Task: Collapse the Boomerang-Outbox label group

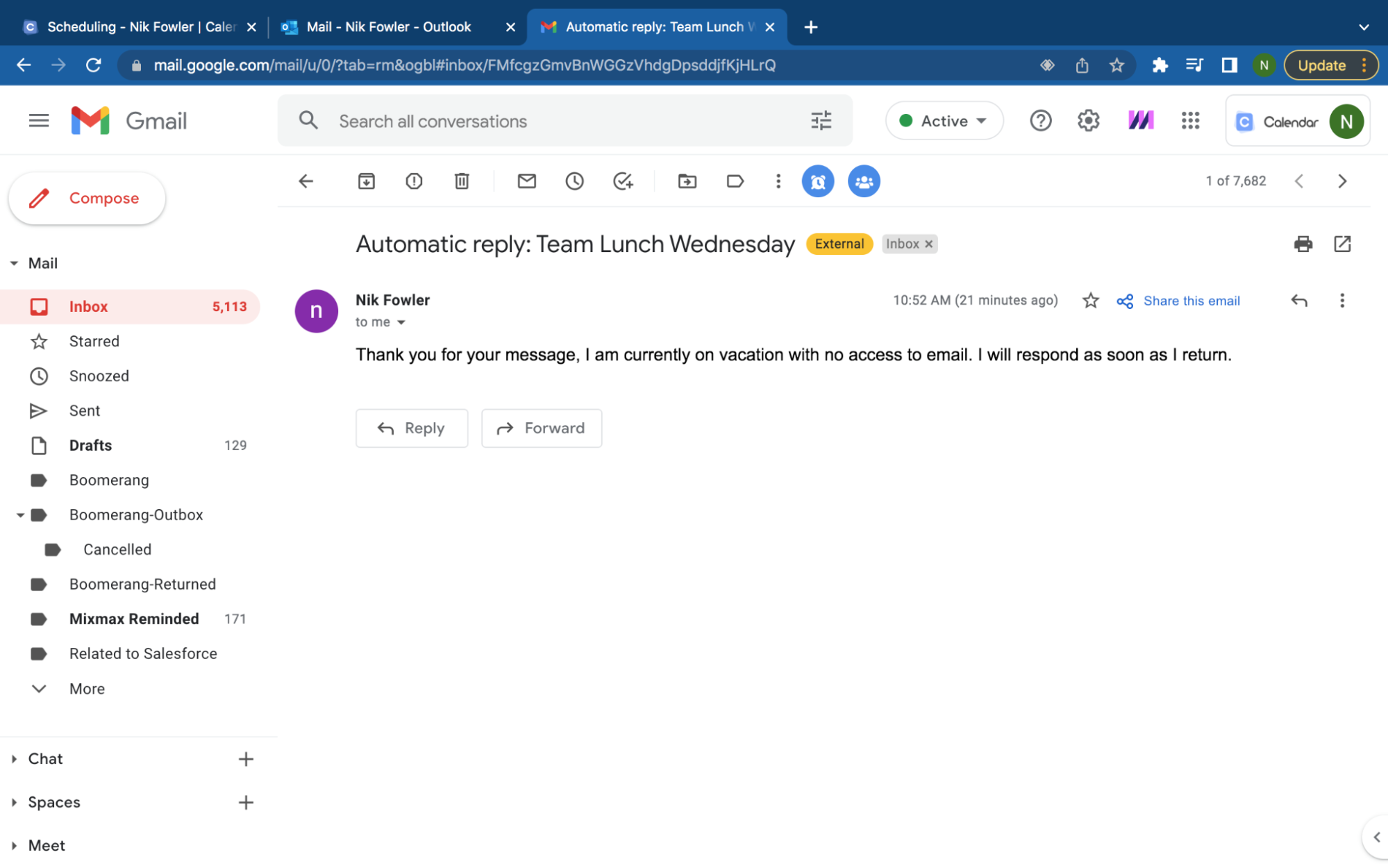Action: point(19,515)
